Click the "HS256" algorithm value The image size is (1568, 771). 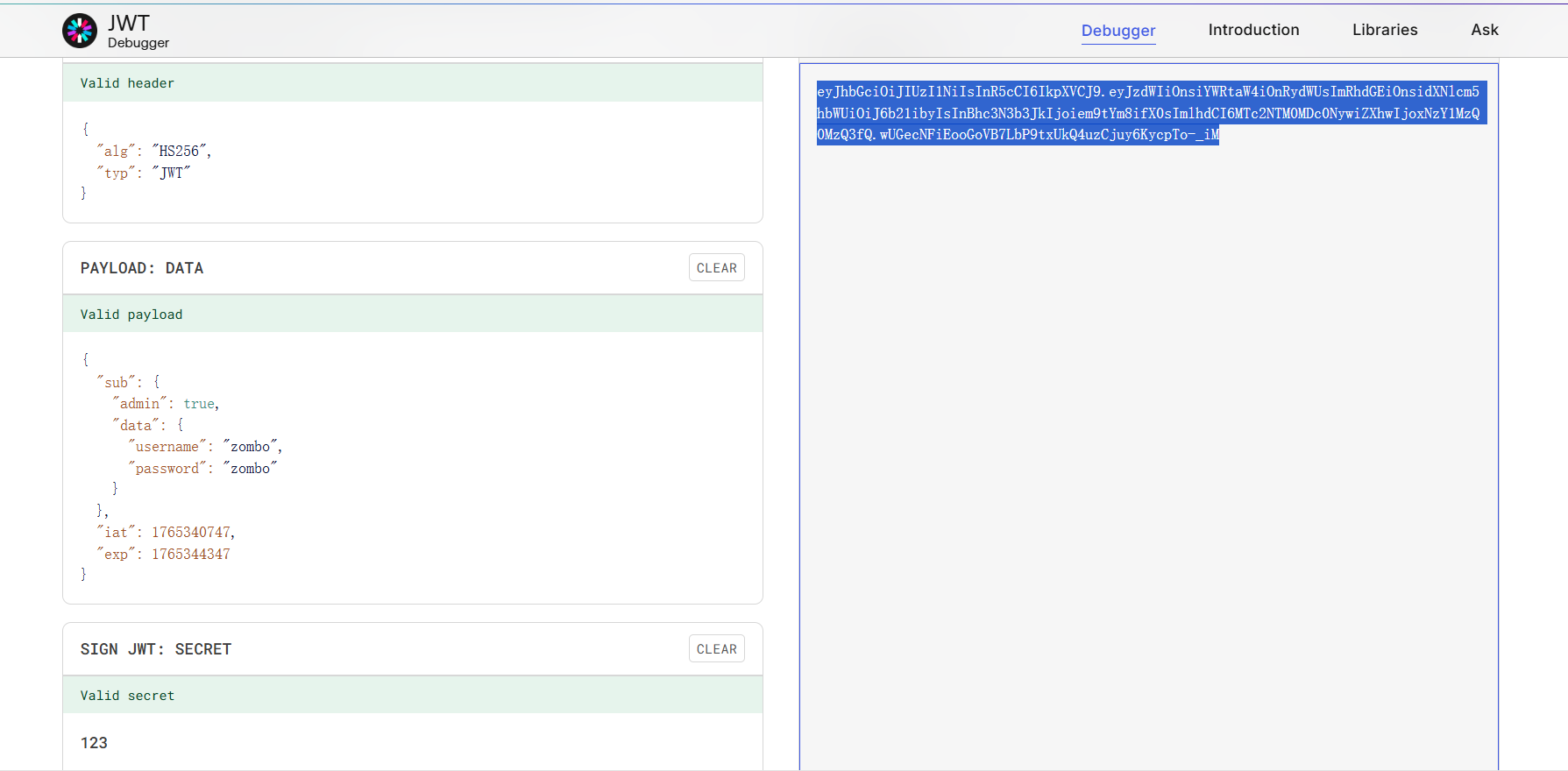point(179,151)
